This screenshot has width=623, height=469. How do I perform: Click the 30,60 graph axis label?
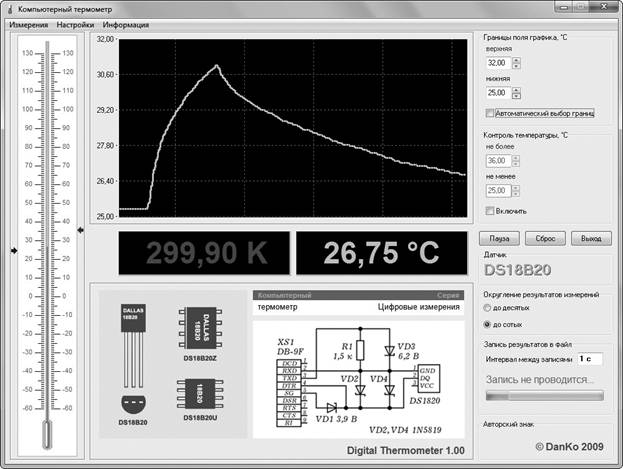(105, 74)
